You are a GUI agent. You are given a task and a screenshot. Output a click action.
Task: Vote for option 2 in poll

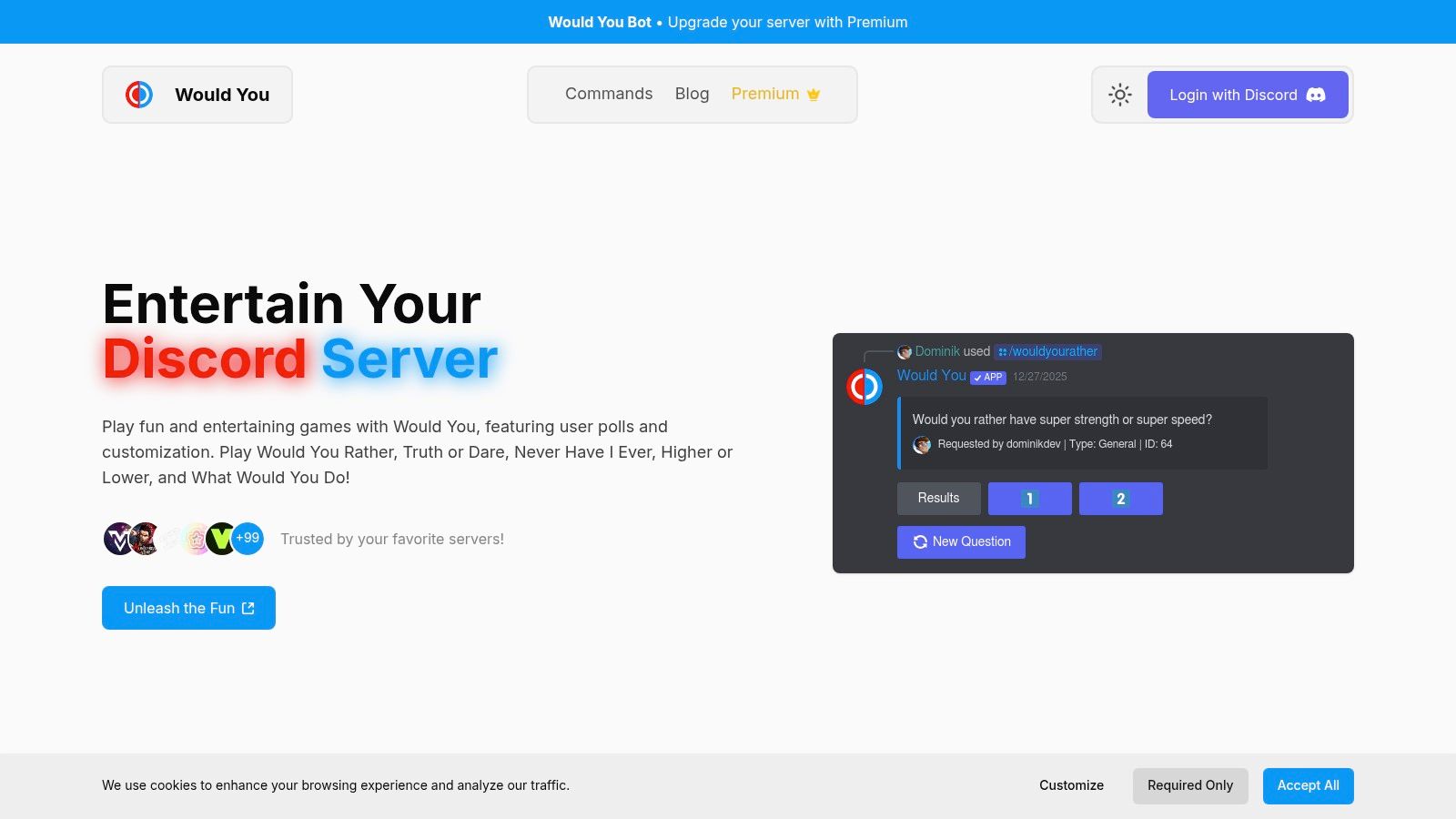pos(1120,499)
